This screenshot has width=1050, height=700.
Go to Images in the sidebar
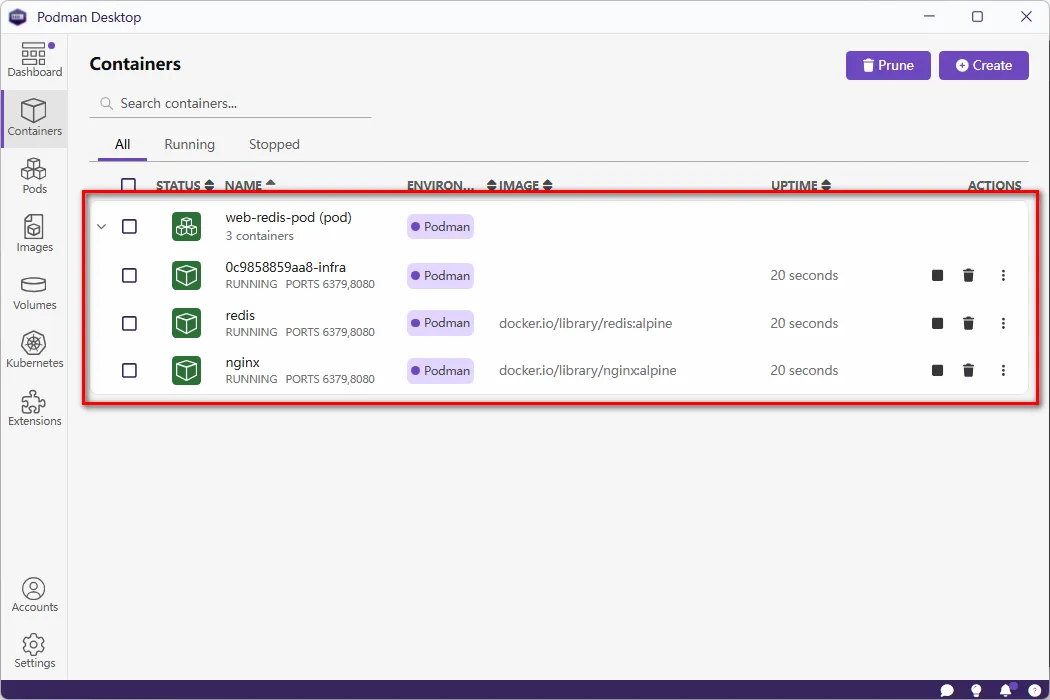coord(34,233)
